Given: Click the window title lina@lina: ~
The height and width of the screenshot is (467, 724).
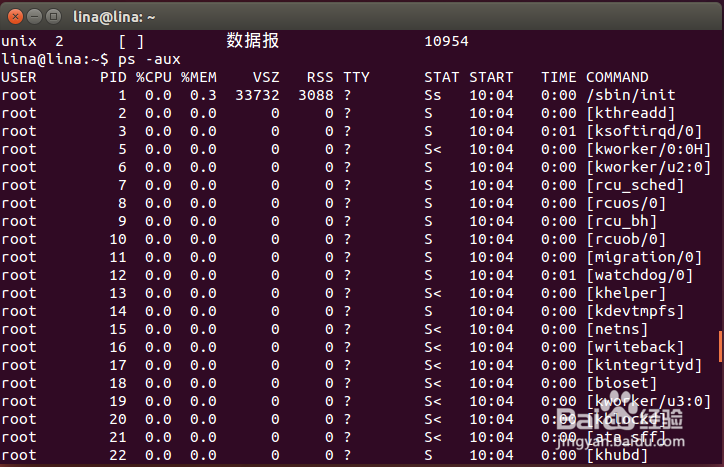Looking at the screenshot, I should tap(114, 17).
